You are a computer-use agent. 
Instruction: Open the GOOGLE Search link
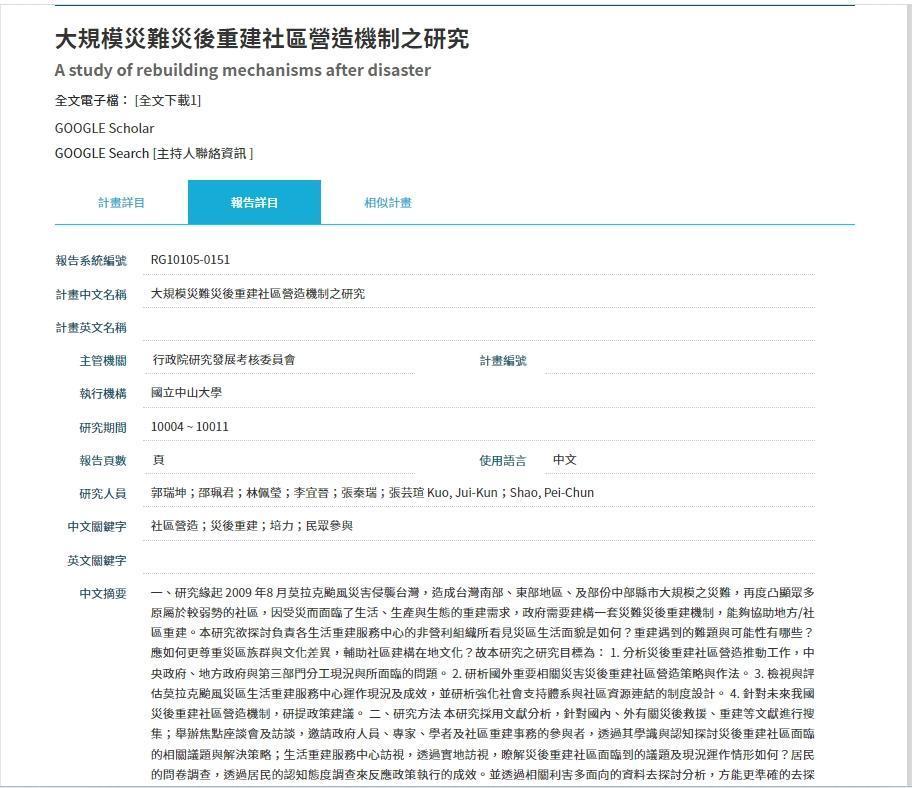tap(102, 154)
